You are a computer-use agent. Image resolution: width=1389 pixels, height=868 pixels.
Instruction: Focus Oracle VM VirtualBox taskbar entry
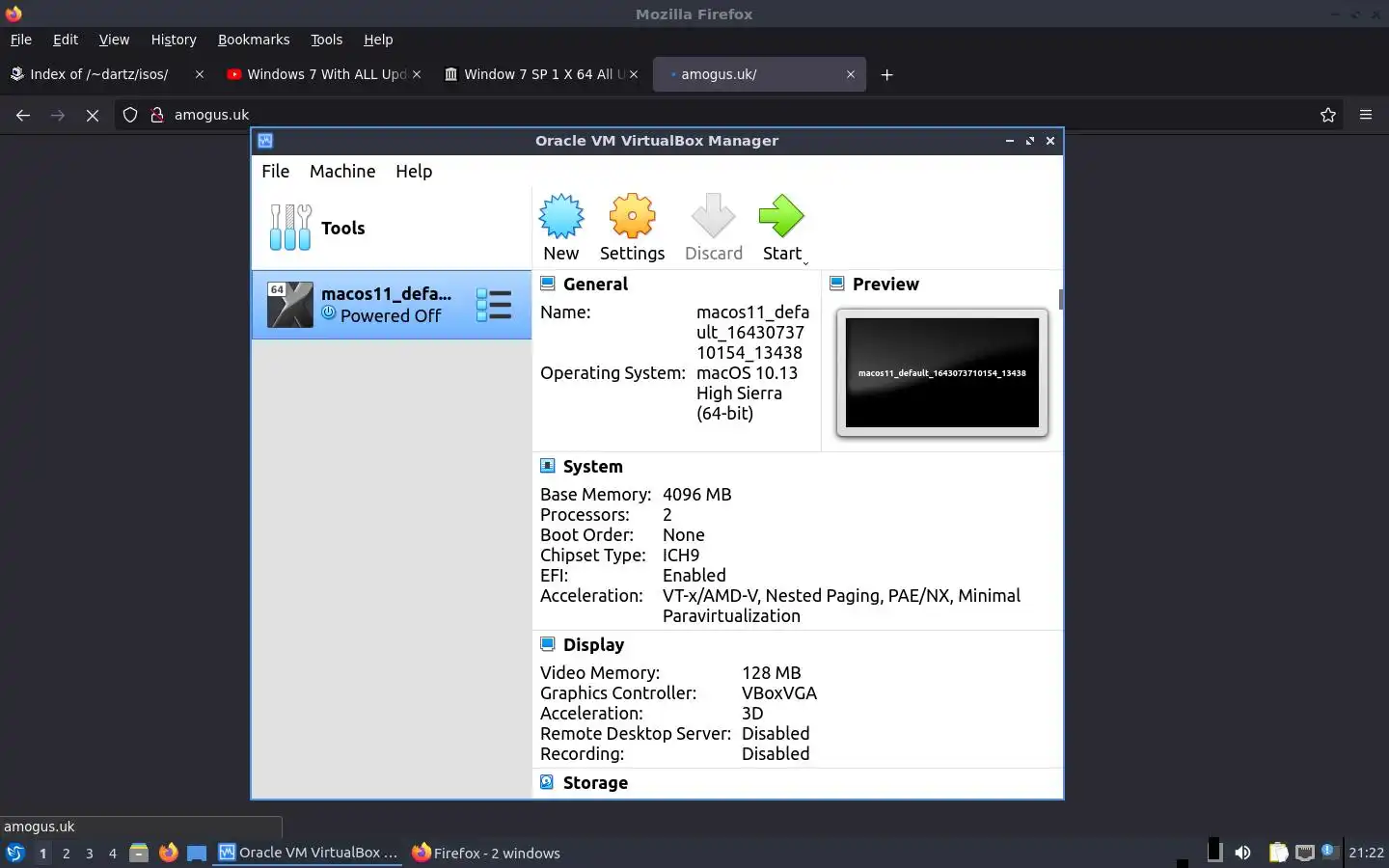[308, 853]
